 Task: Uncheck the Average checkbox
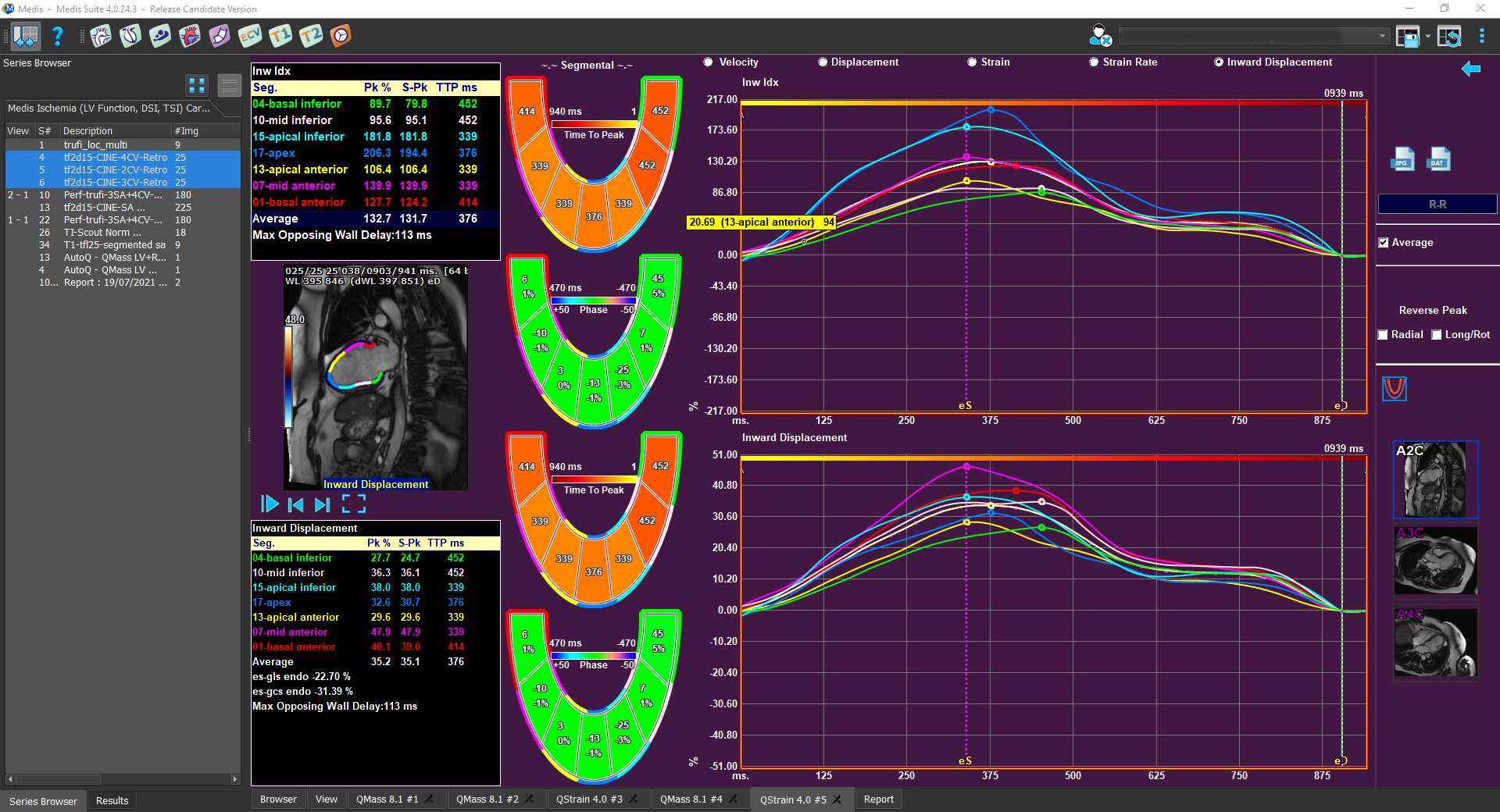[x=1384, y=243]
